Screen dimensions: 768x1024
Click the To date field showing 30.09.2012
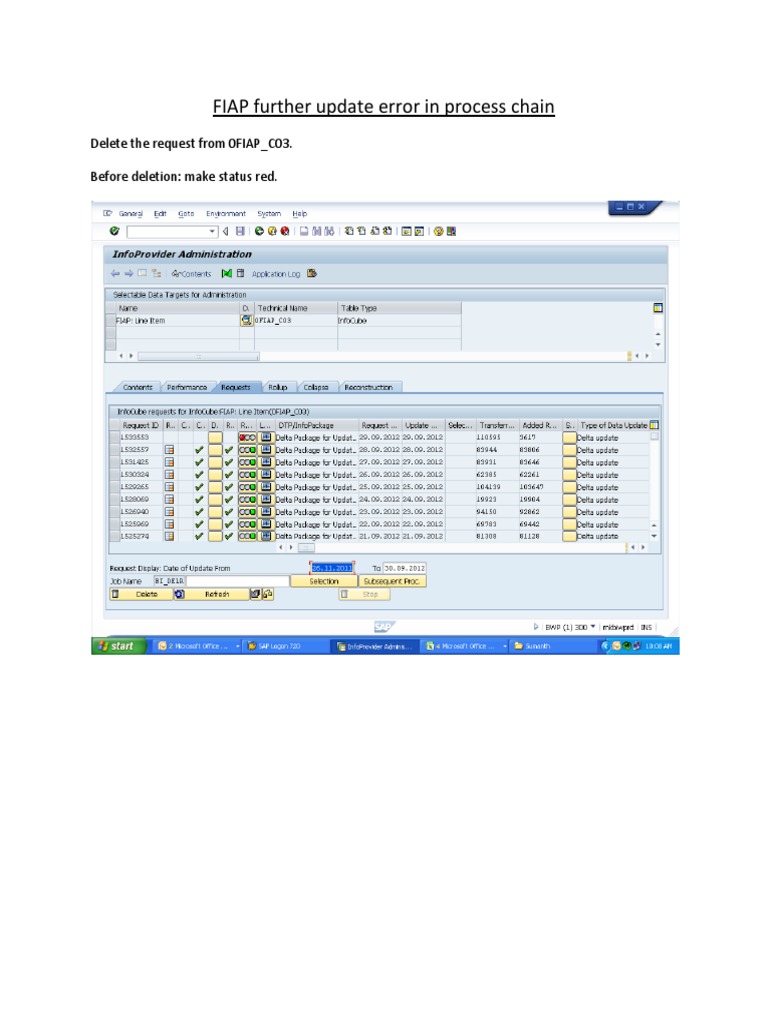404,568
